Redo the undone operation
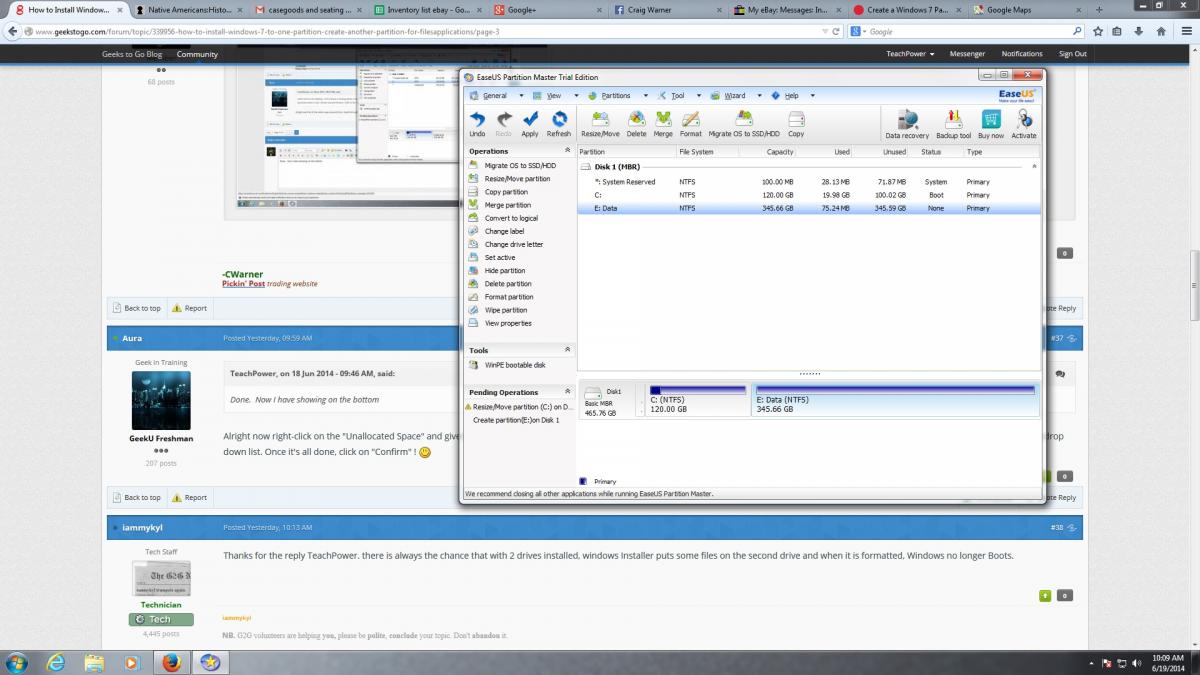Viewport: 1200px width, 675px height. click(x=504, y=124)
